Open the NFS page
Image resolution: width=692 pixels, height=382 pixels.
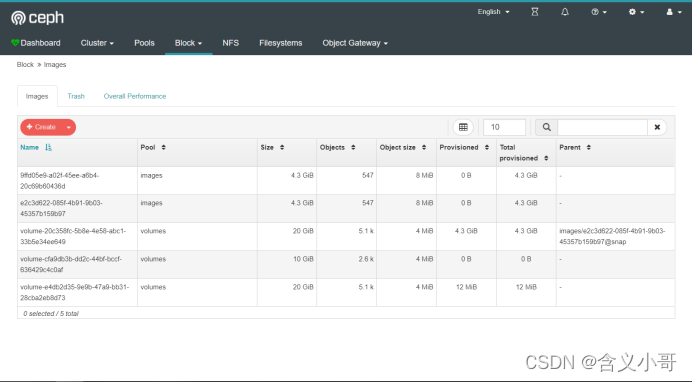click(230, 43)
